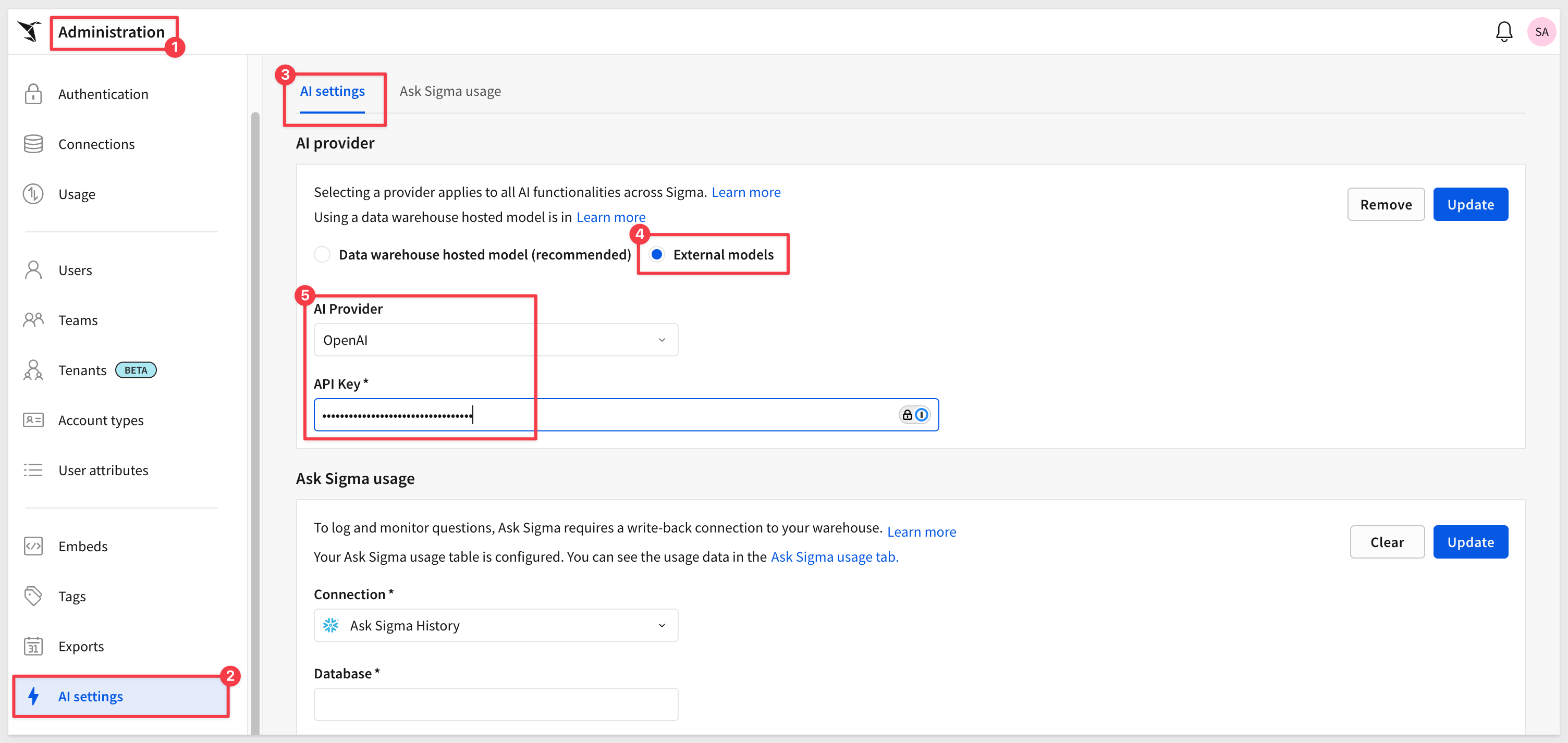Select Data warehouse hosted model radio button
Image resolution: width=1568 pixels, height=743 pixels.
tap(322, 254)
